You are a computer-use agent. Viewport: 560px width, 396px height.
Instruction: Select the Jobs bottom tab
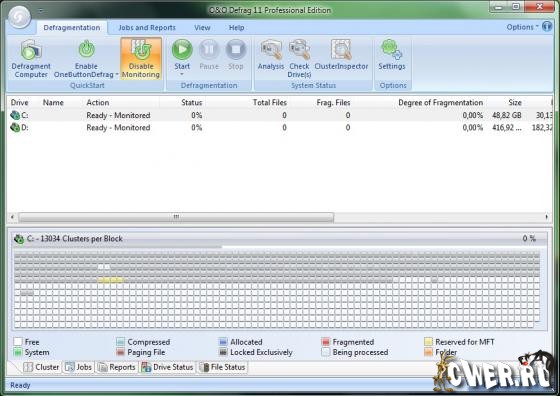point(79,367)
